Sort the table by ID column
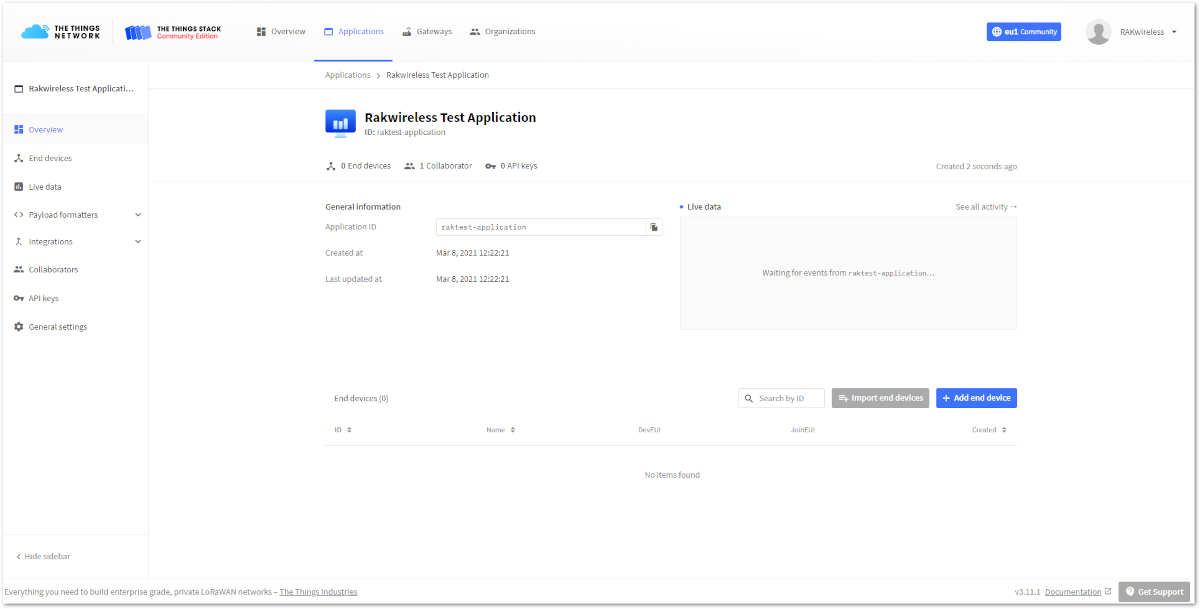The width and height of the screenshot is (1200, 609). tap(343, 430)
